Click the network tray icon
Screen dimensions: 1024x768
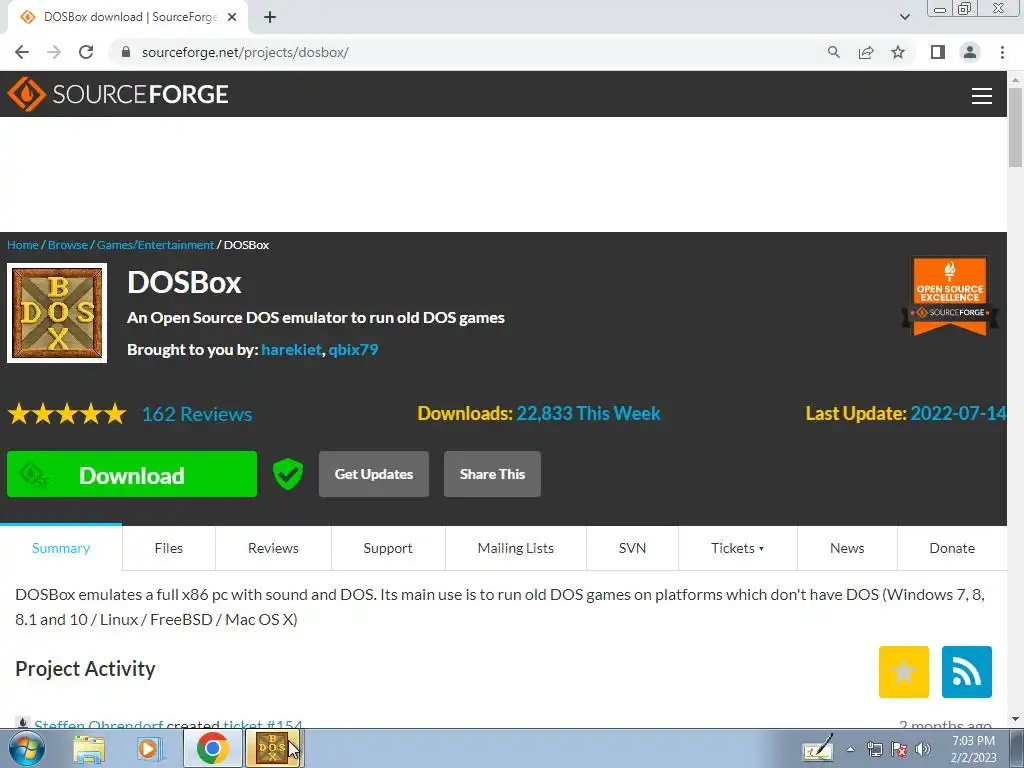click(874, 749)
